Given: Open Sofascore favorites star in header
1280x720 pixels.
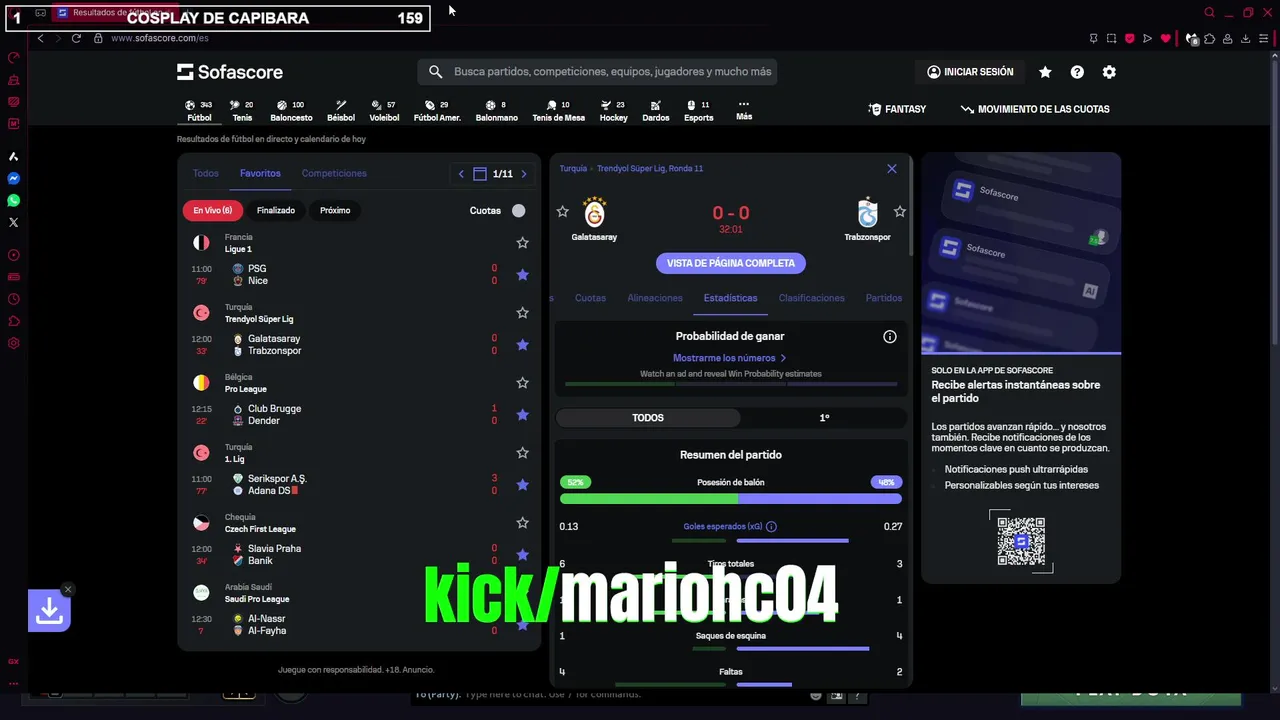Looking at the screenshot, I should [x=1045, y=72].
